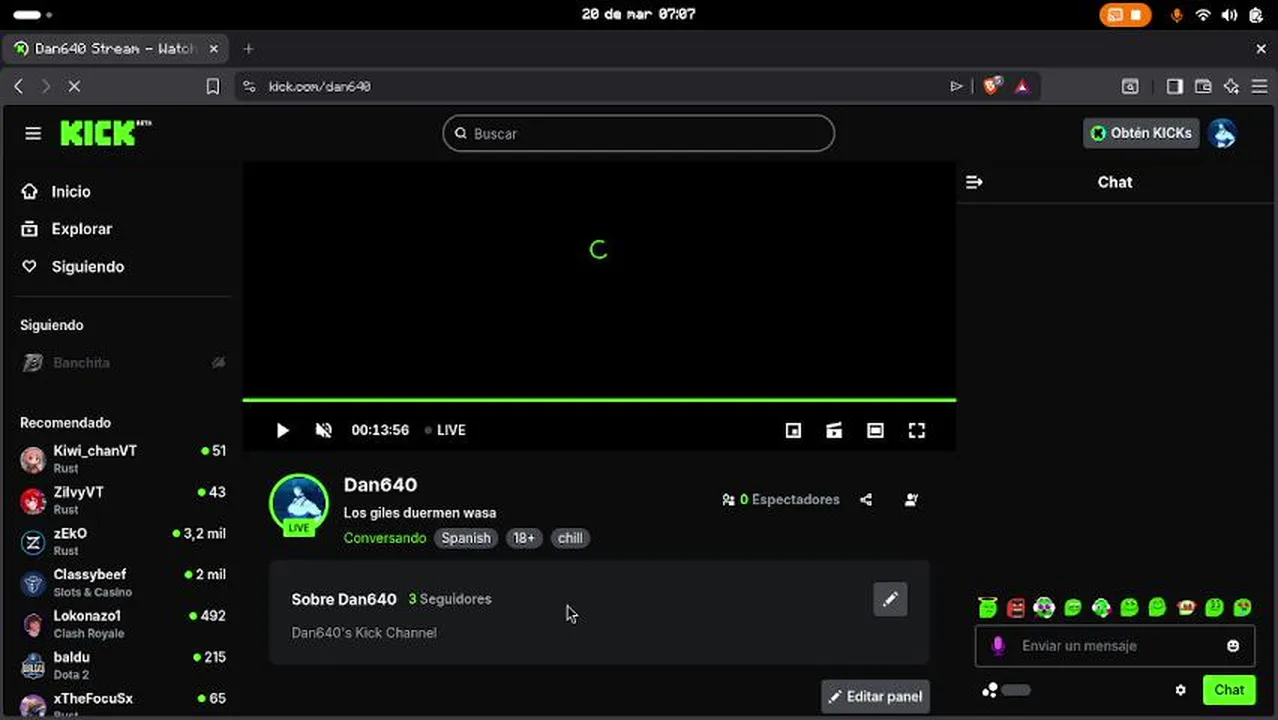The width and height of the screenshot is (1278, 720).
Task: Open chat settings gear
Action: tap(1180, 690)
